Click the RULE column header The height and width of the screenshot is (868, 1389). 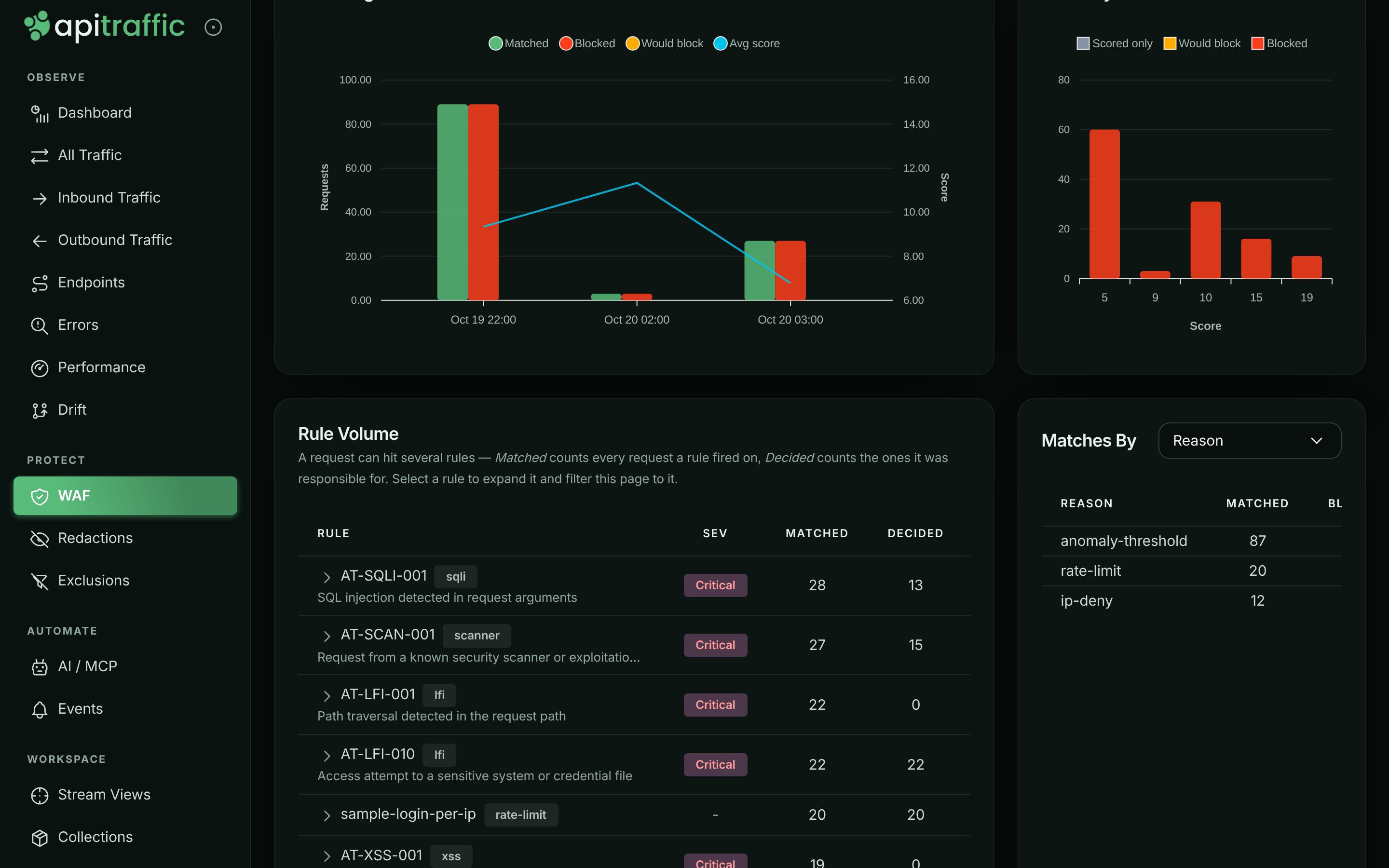pyautogui.click(x=333, y=533)
